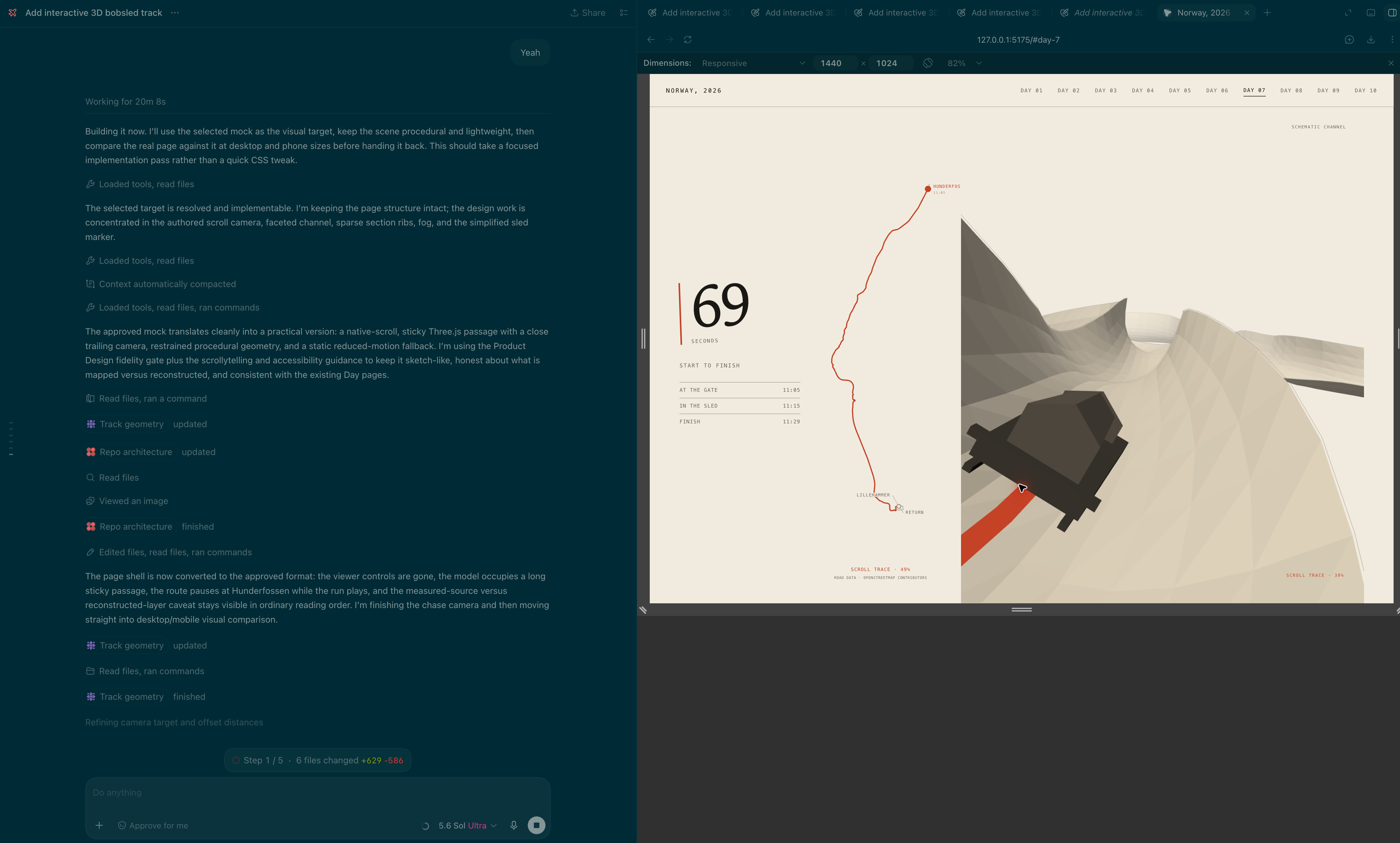1400x843 pixels.
Task: Reload the preview page
Action: tap(687, 40)
